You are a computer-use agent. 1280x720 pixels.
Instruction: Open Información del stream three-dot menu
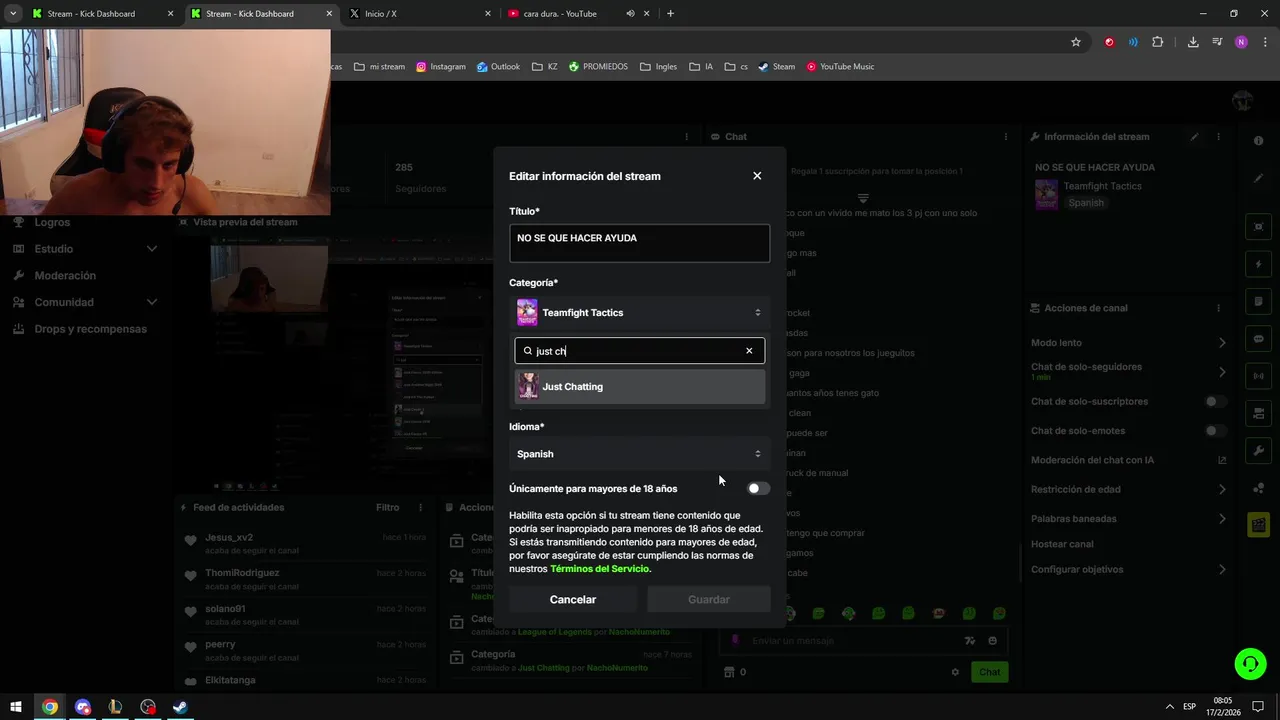click(x=1218, y=137)
